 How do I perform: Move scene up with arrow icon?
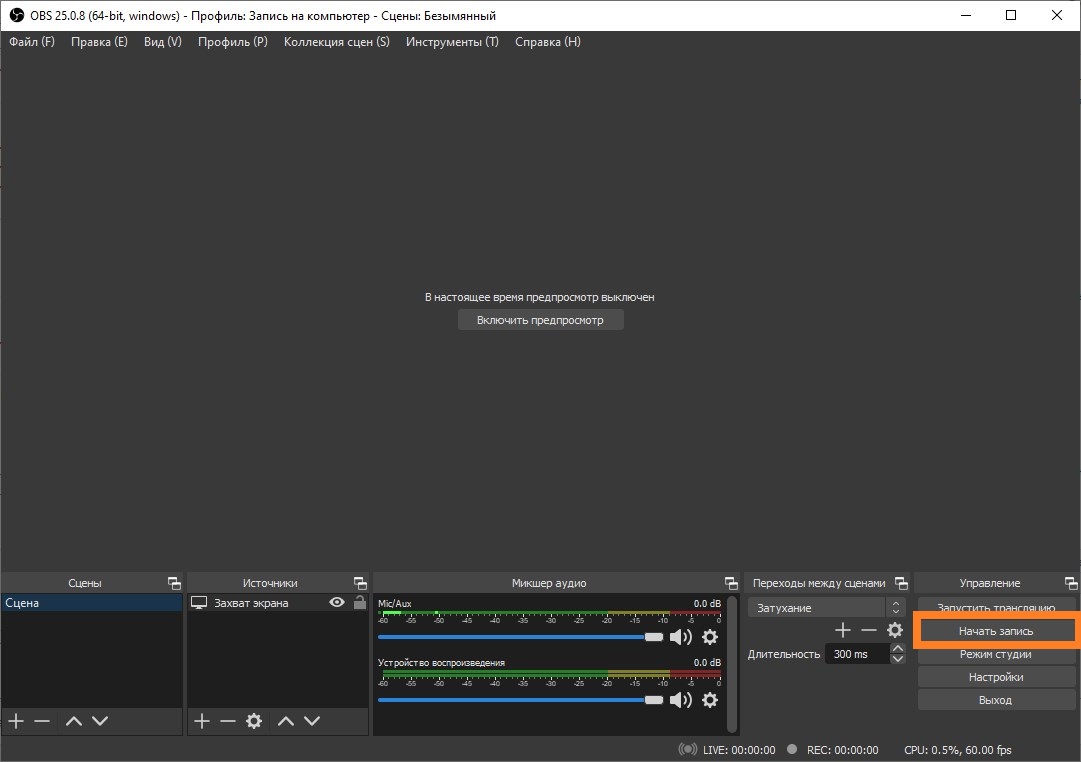point(74,721)
